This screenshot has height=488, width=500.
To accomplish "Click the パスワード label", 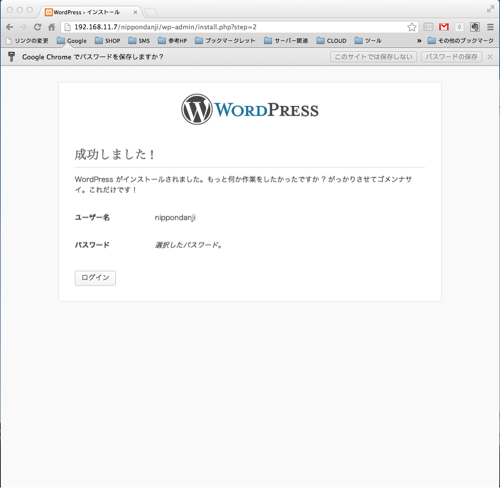I will coord(92,245).
